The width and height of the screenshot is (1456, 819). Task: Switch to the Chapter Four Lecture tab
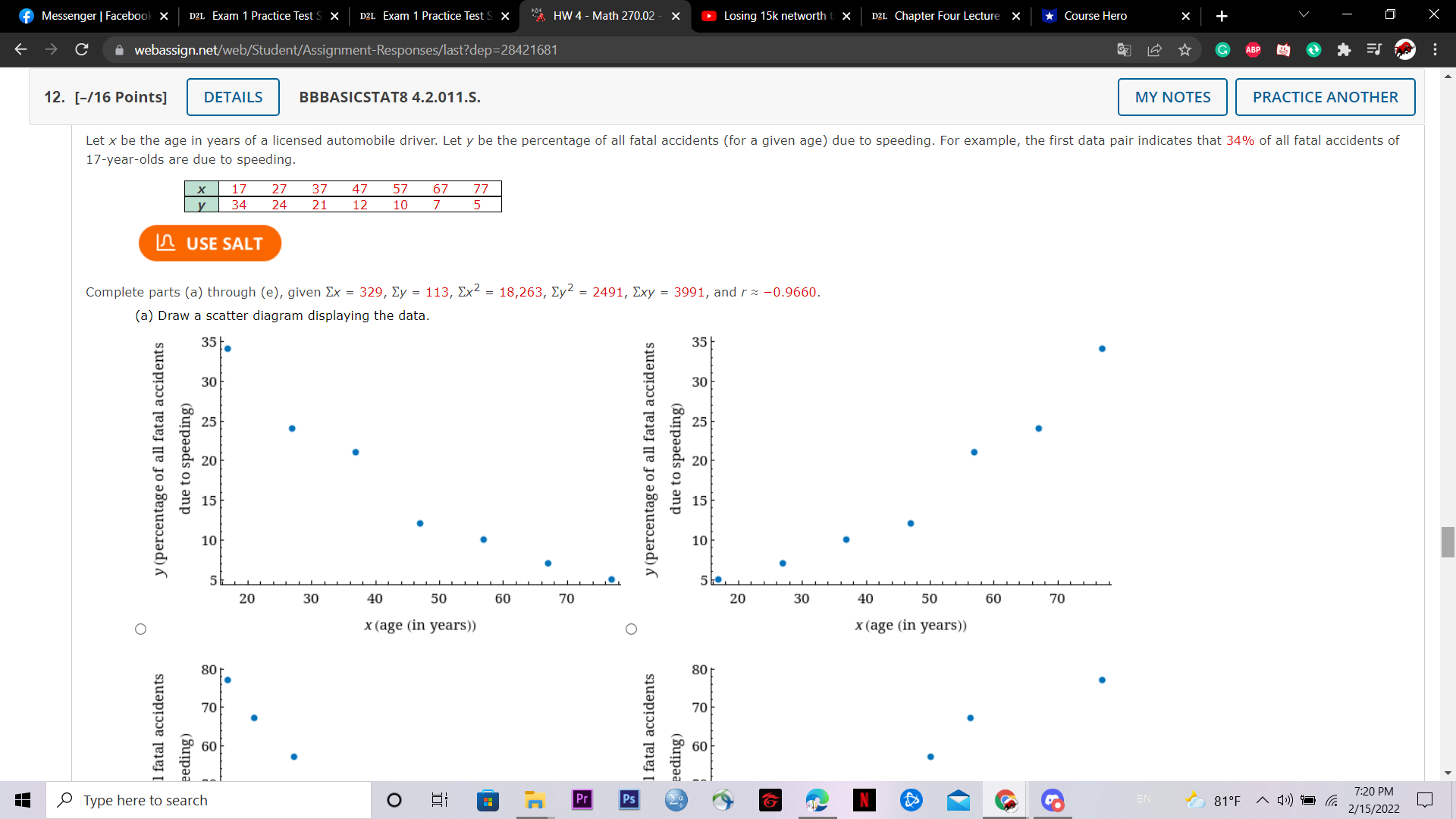[x=946, y=16]
